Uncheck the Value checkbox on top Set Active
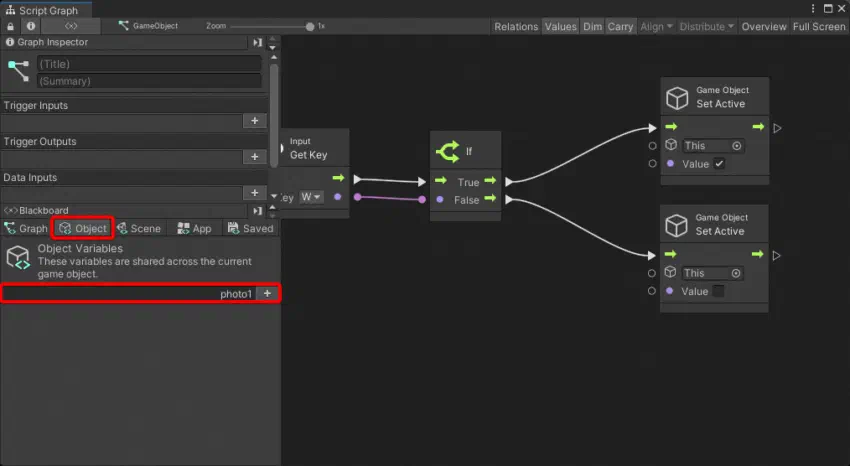Image resolution: width=850 pixels, height=466 pixels. pyautogui.click(x=719, y=164)
